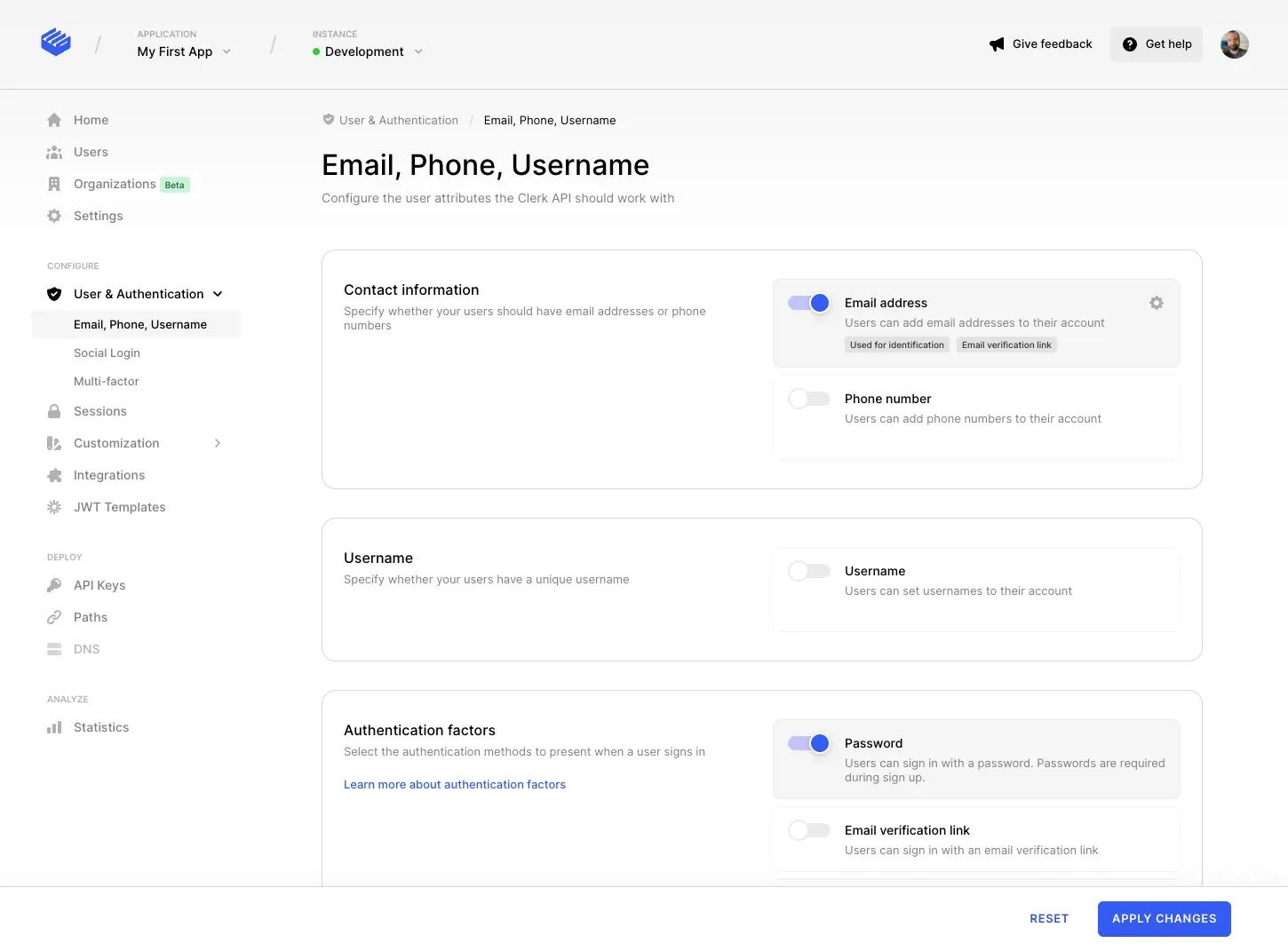Turn on the Username toggle
This screenshot has width=1288, height=951.
[x=808, y=570]
